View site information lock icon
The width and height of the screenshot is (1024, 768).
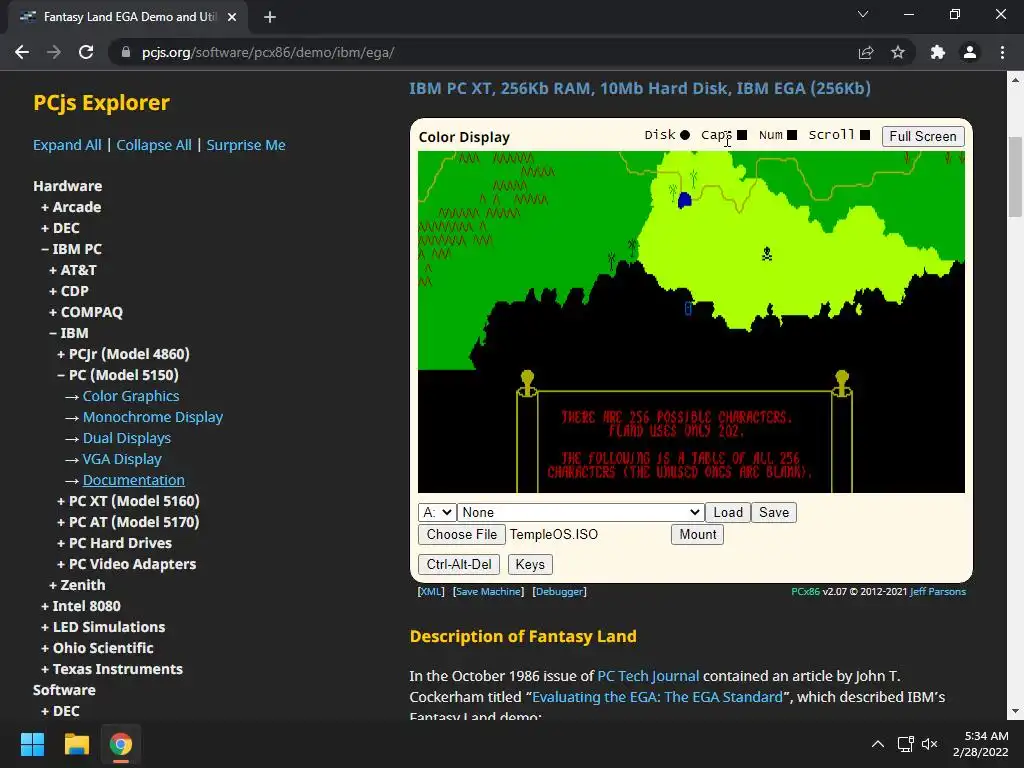(126, 52)
